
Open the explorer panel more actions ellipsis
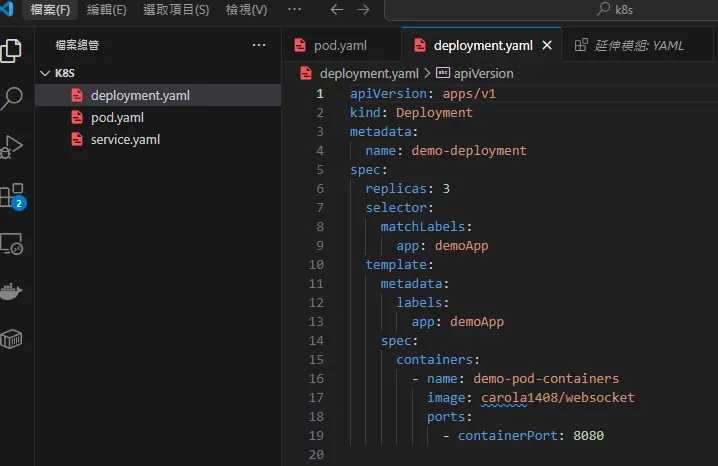click(x=259, y=45)
